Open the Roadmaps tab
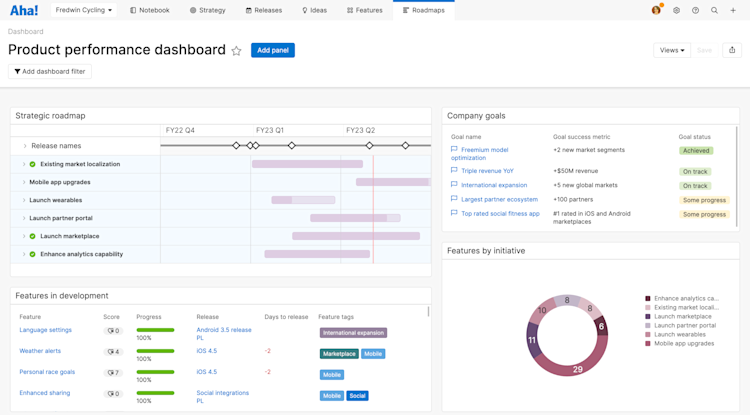 pyautogui.click(x=424, y=10)
